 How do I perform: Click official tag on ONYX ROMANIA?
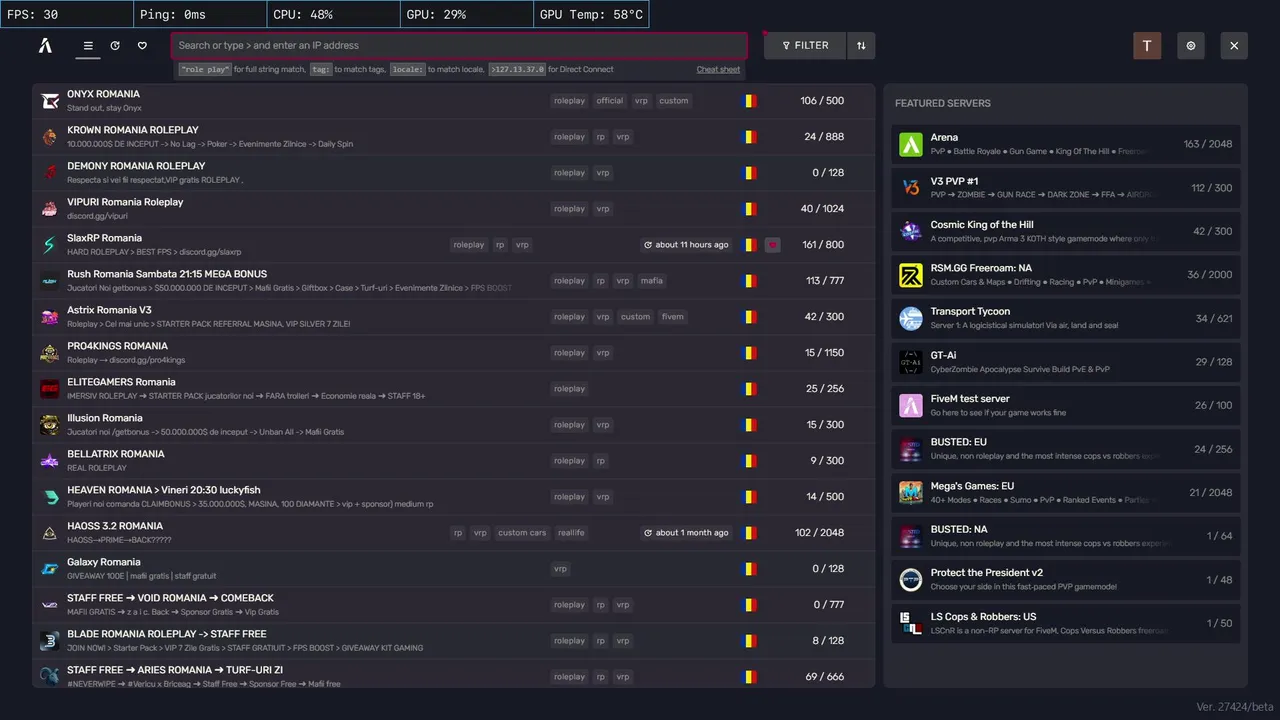tap(610, 101)
